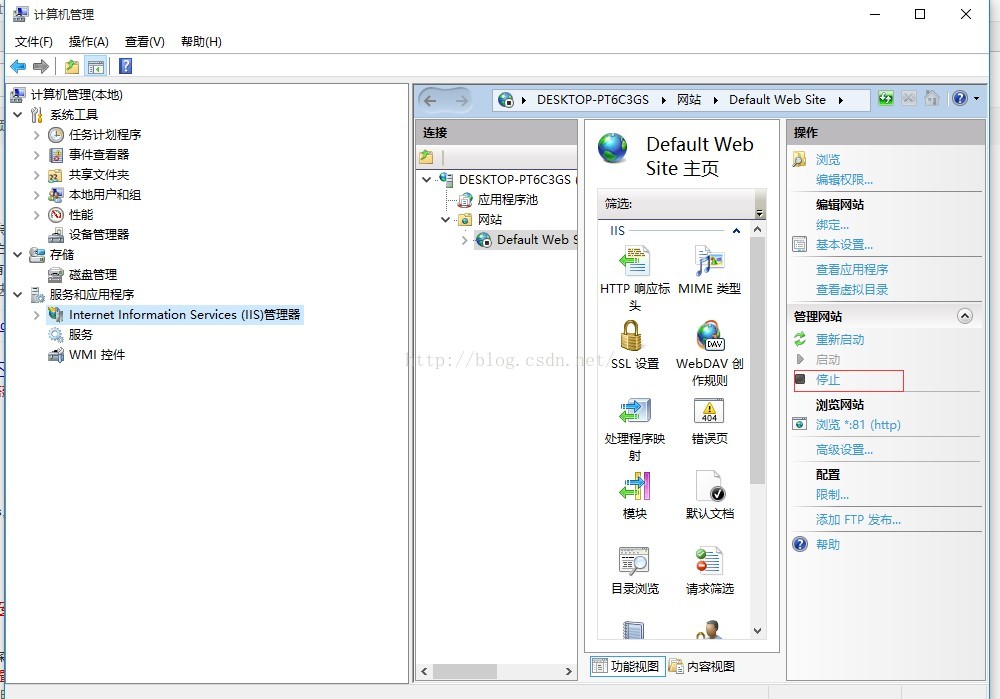Click the feature list vertical scrollbar
1000x699 pixels.
[x=757, y=360]
